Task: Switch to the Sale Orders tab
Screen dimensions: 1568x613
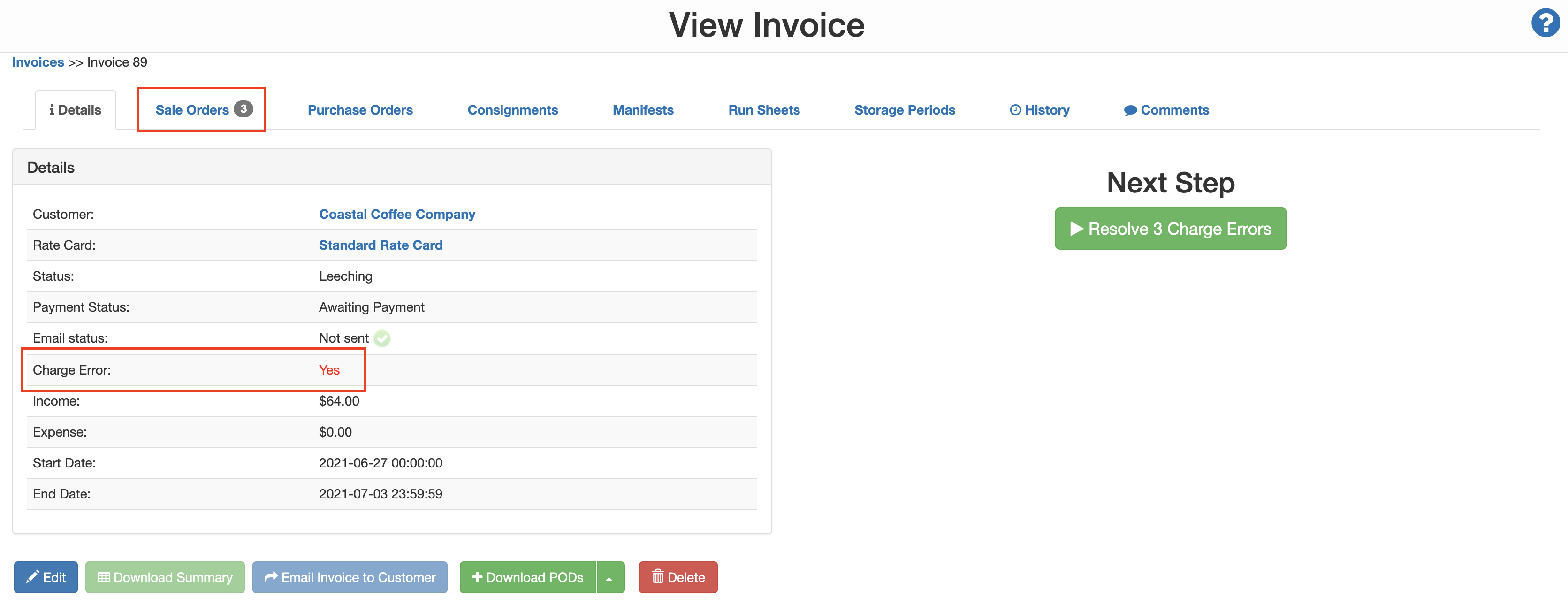Action: click(x=192, y=109)
